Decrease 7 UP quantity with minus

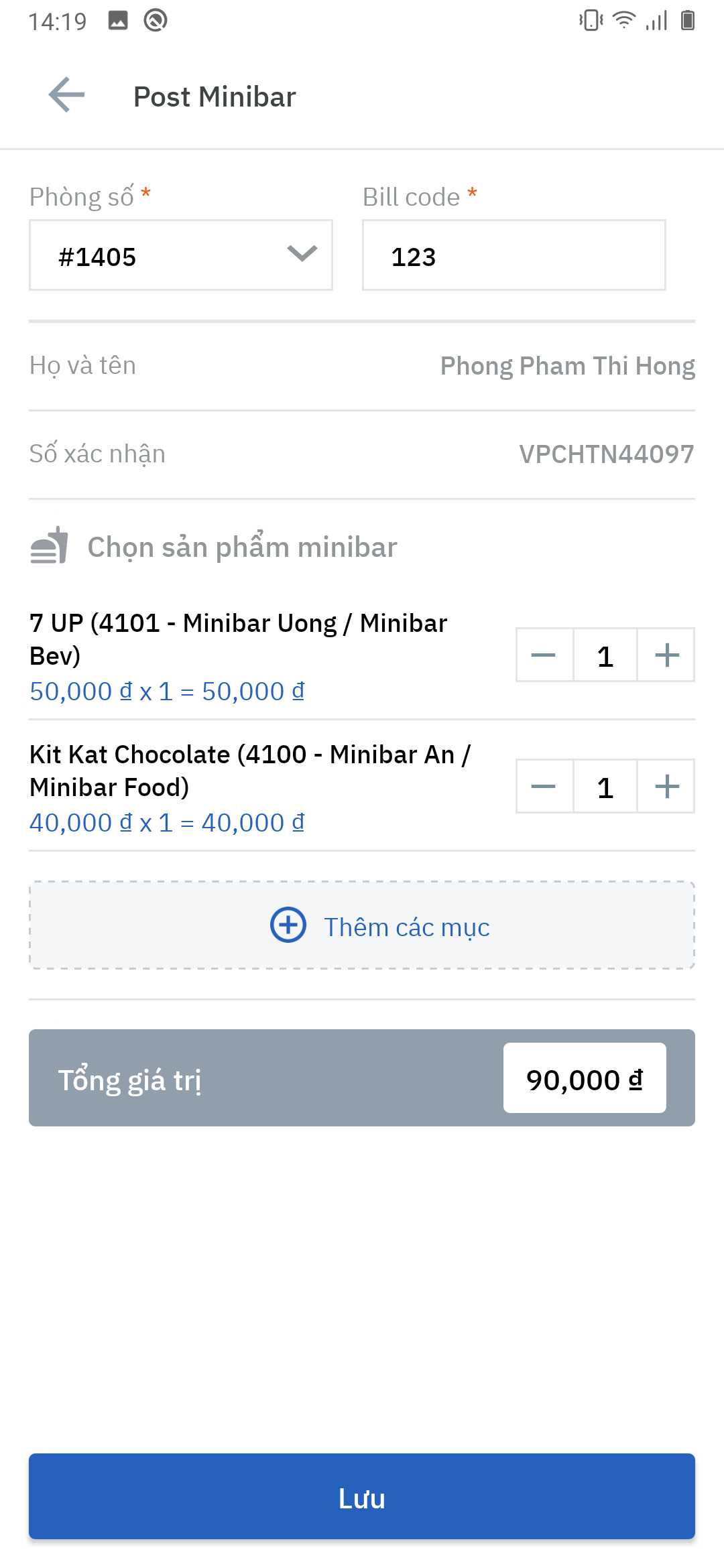pyautogui.click(x=544, y=655)
